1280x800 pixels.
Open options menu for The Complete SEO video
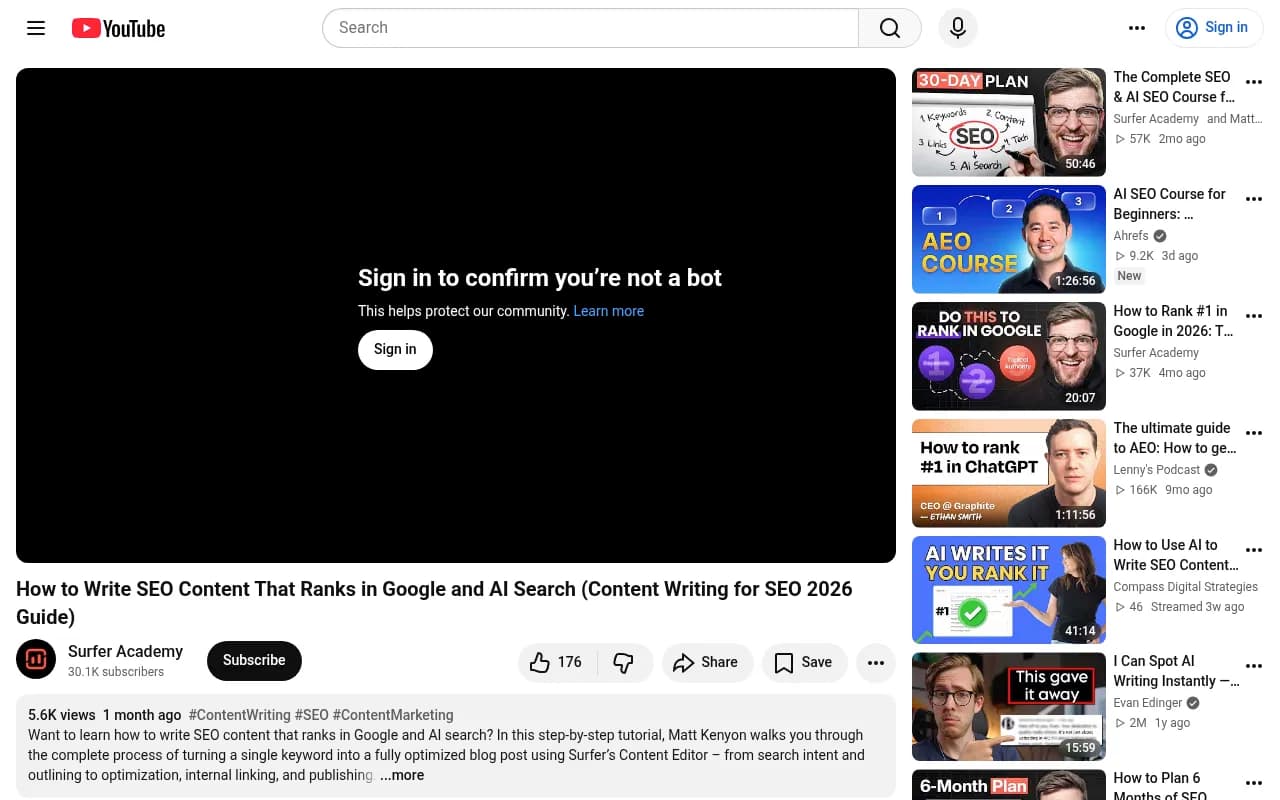(x=1253, y=82)
